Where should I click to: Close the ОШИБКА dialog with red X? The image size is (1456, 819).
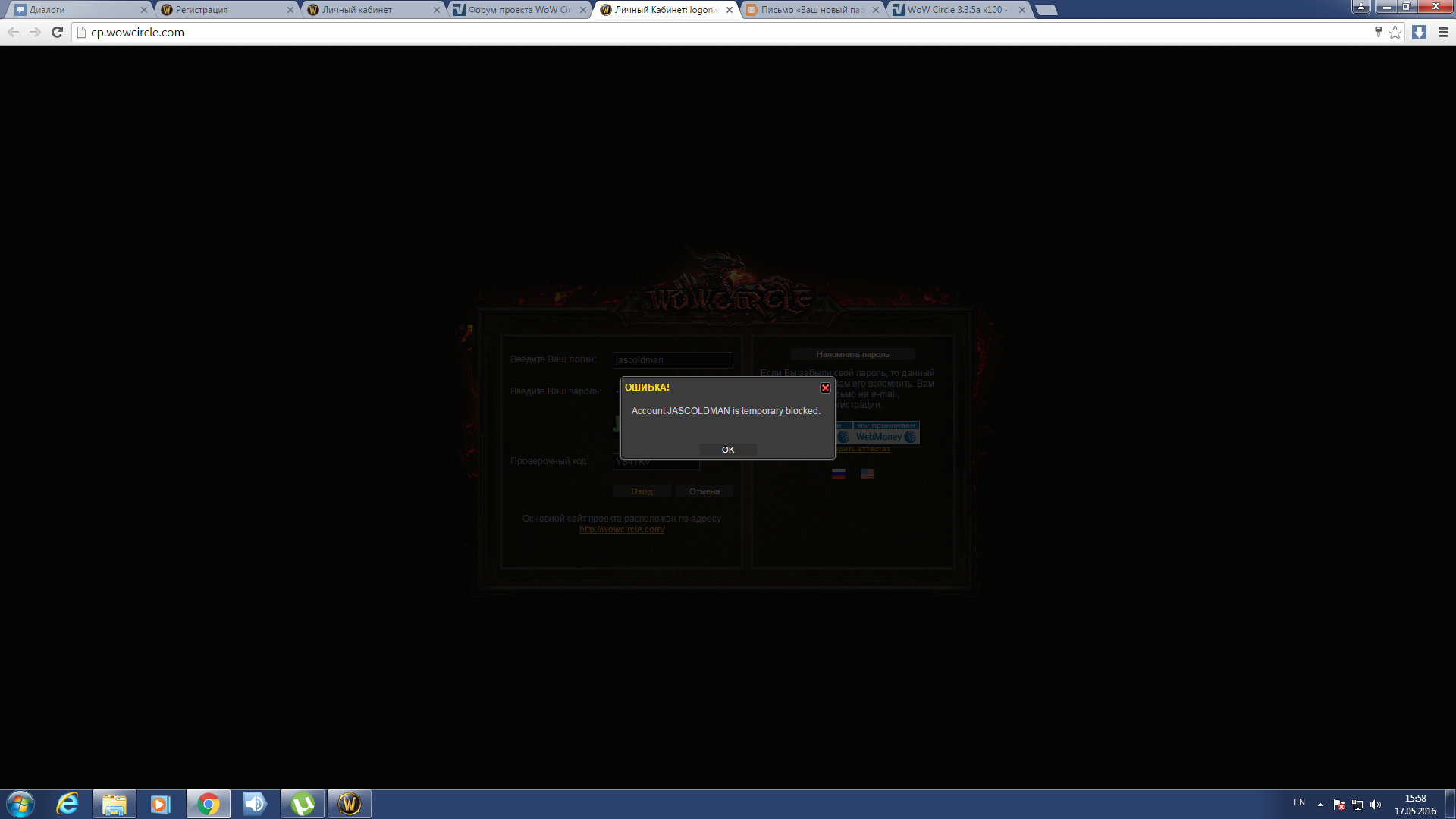[825, 388]
